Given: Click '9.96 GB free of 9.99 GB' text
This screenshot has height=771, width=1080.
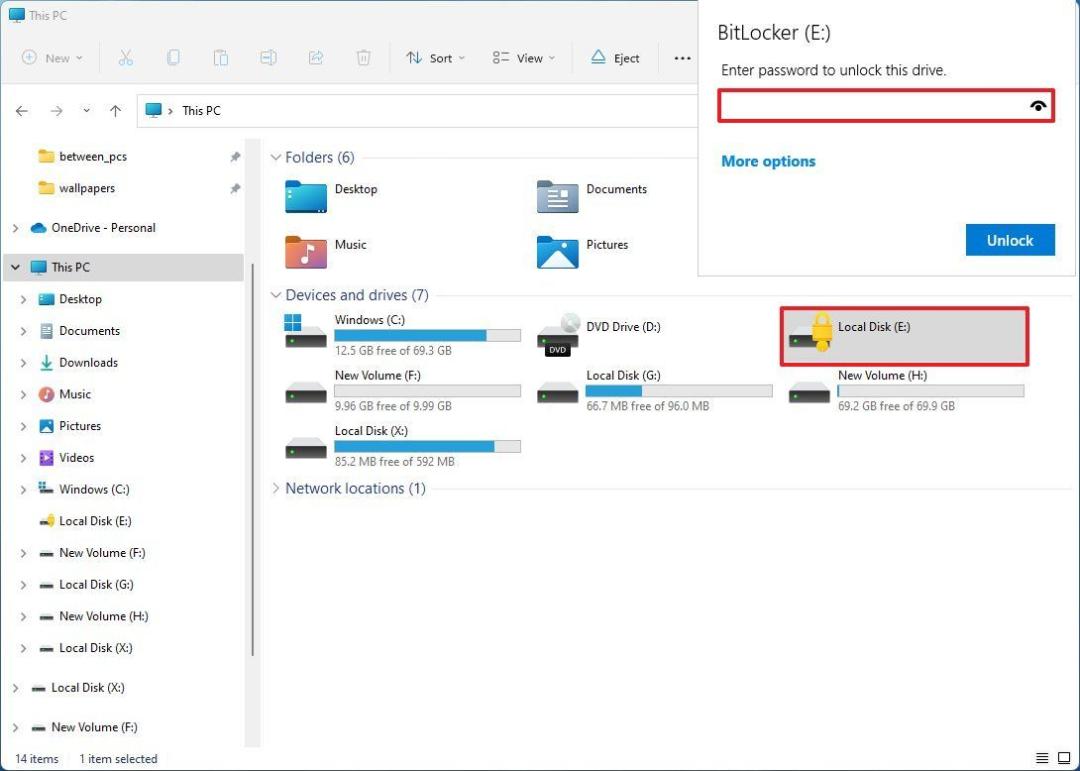Looking at the screenshot, I should click(393, 407).
